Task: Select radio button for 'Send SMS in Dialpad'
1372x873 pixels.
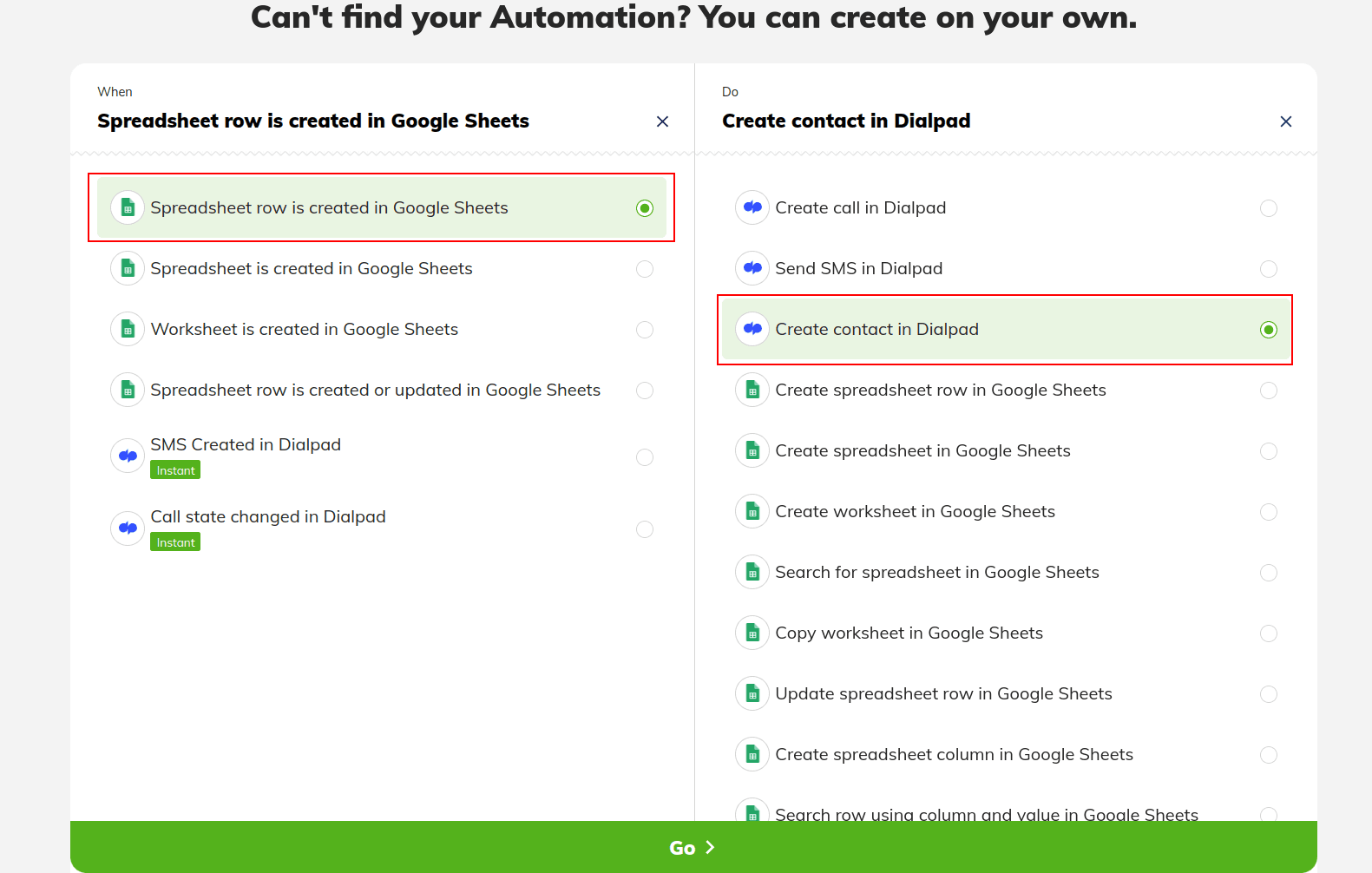Action: tap(1269, 269)
